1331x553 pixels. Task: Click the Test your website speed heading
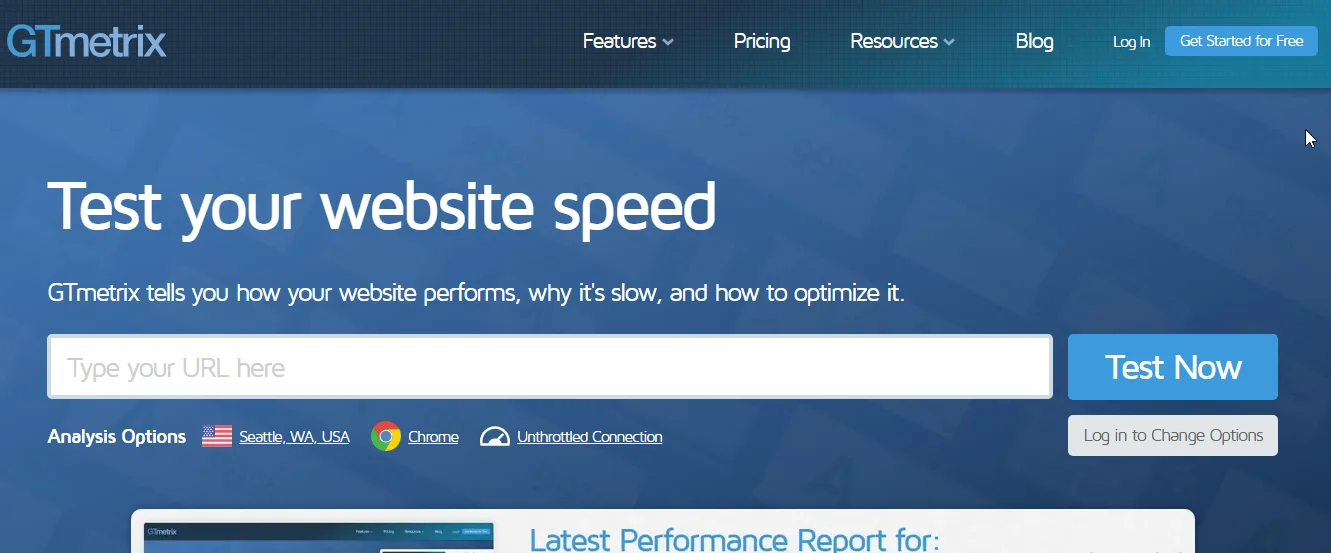pyautogui.click(x=382, y=207)
